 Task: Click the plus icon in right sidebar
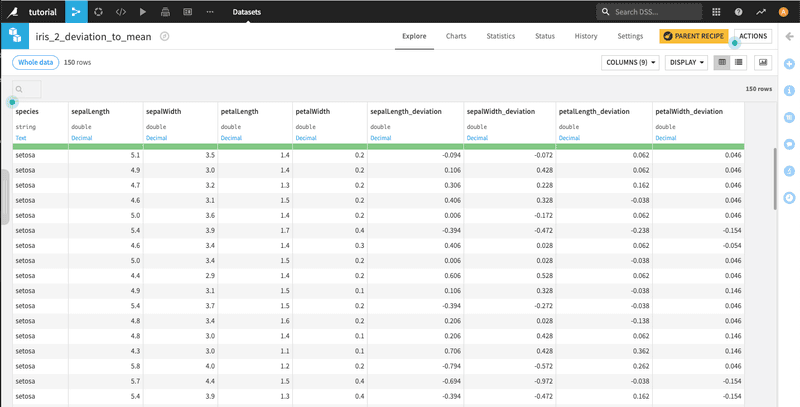[x=789, y=64]
